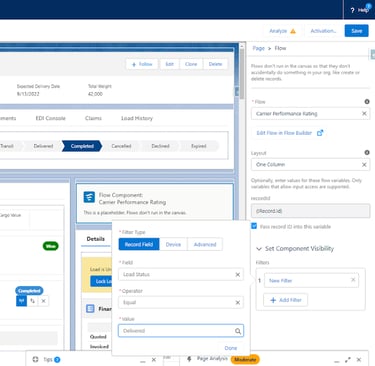The width and height of the screenshot is (375, 366).
Task: Collapse the Set Component Visibility section
Action: [x=259, y=249]
